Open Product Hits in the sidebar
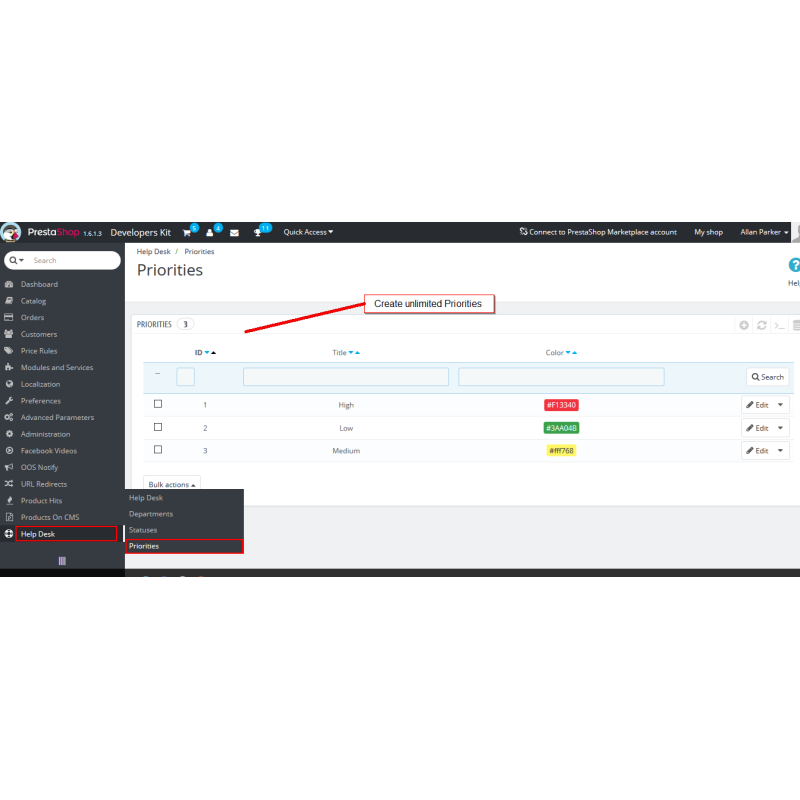 coord(41,501)
